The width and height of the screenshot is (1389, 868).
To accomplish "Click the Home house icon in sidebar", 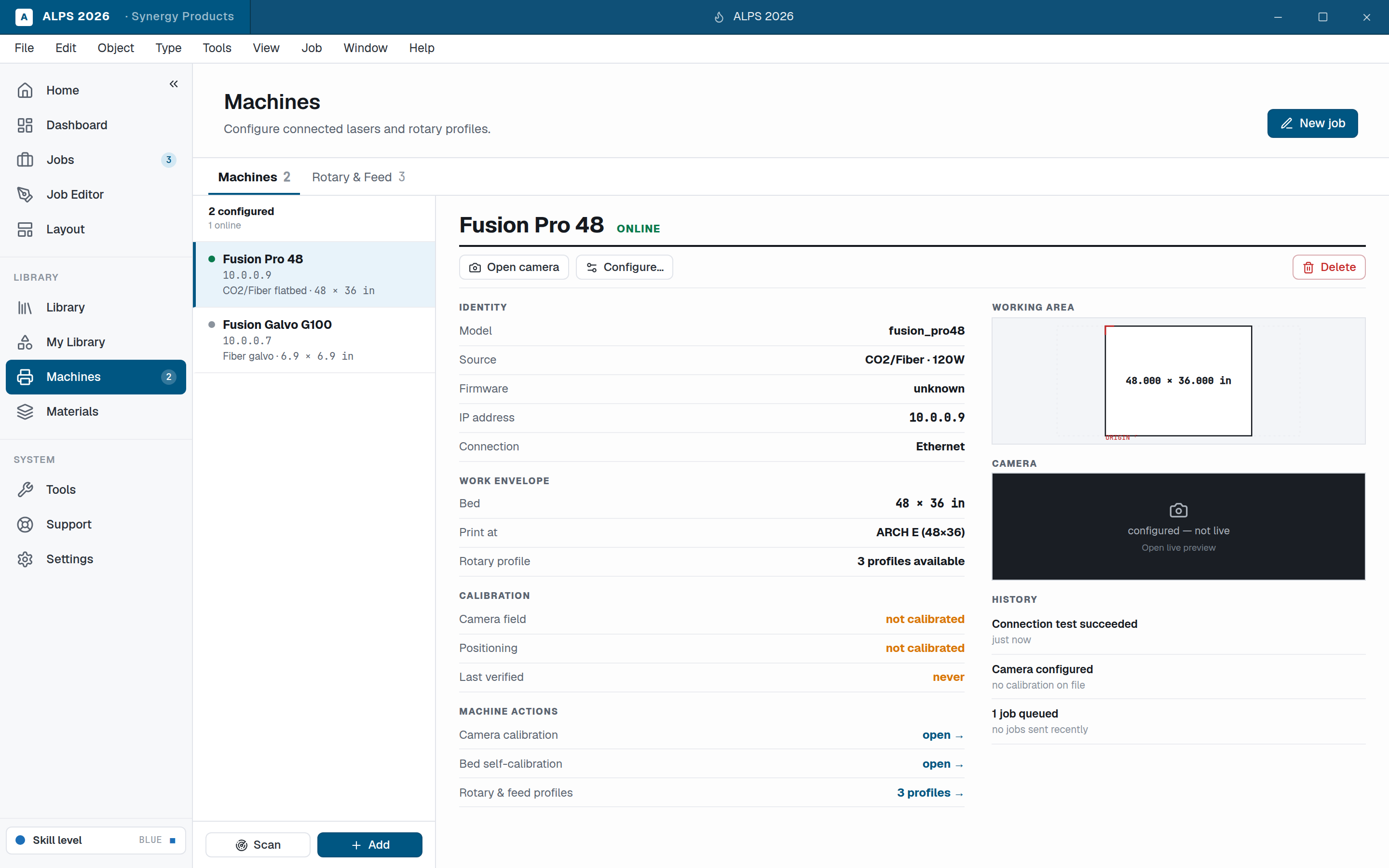I will pos(25,90).
